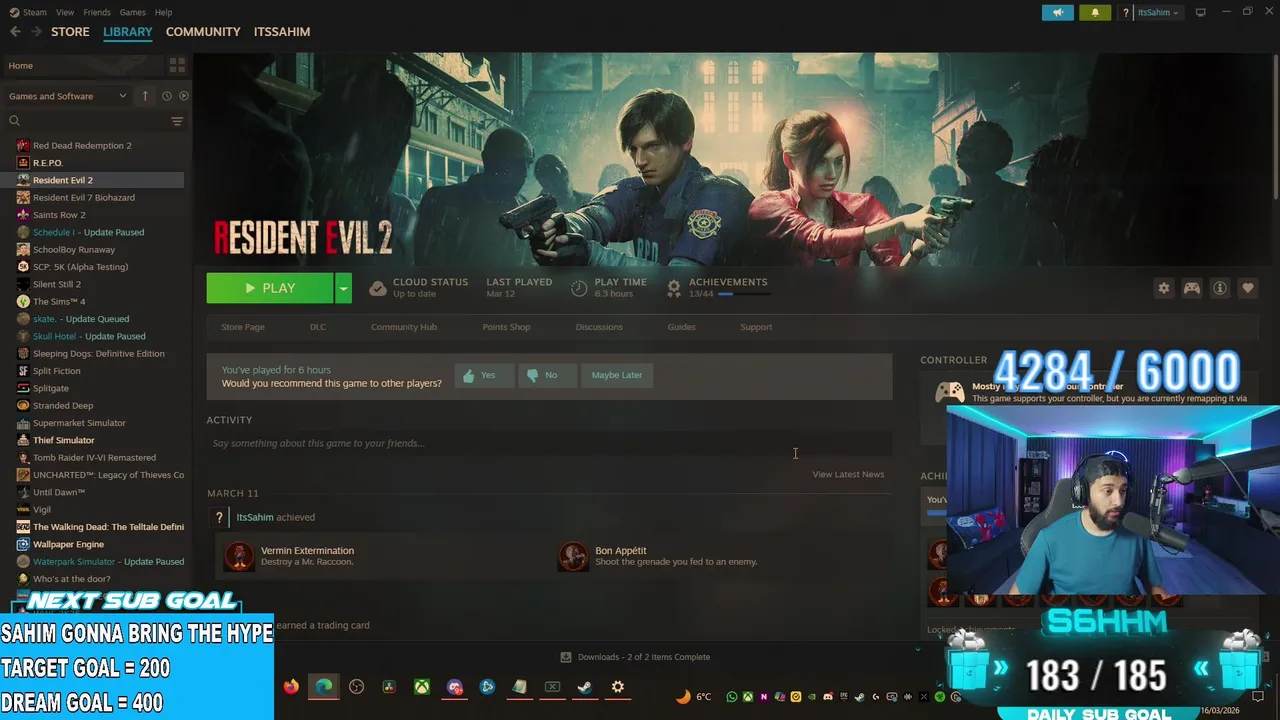Viewport: 1280px width, 720px height.
Task: Switch to the COMMUNITY tab
Action: [203, 32]
